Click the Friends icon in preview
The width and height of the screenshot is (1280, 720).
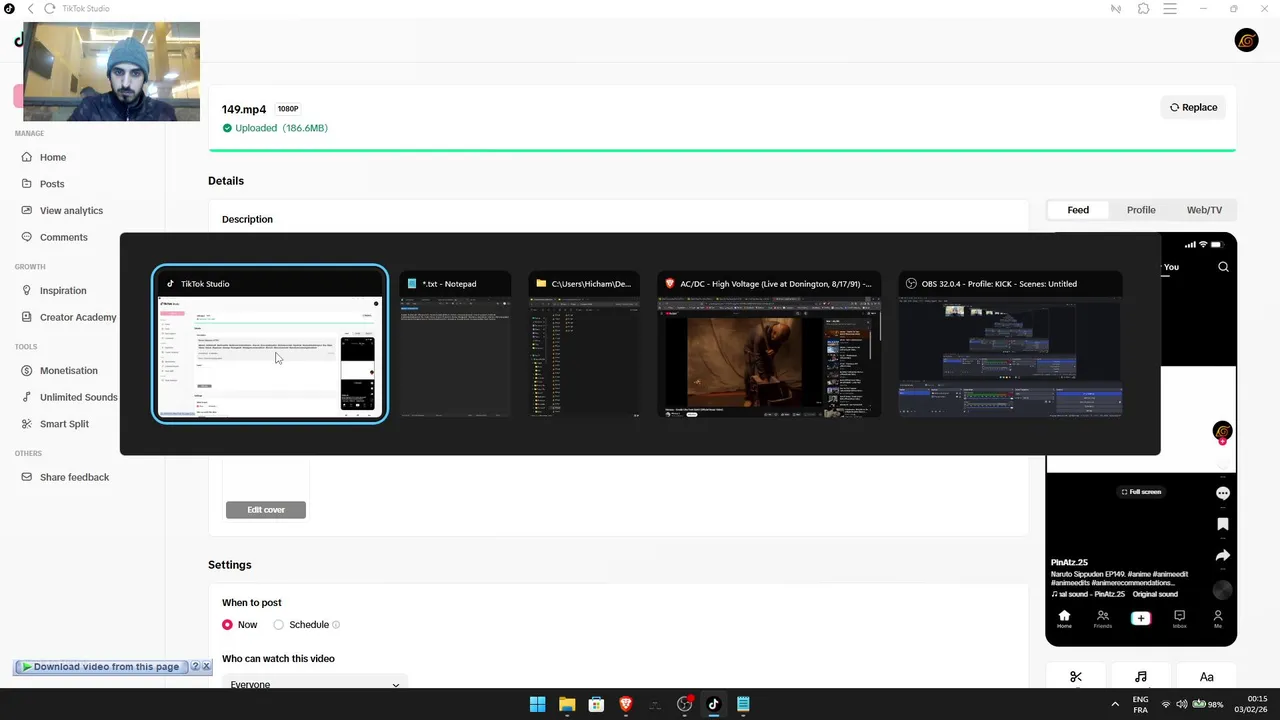[1102, 619]
